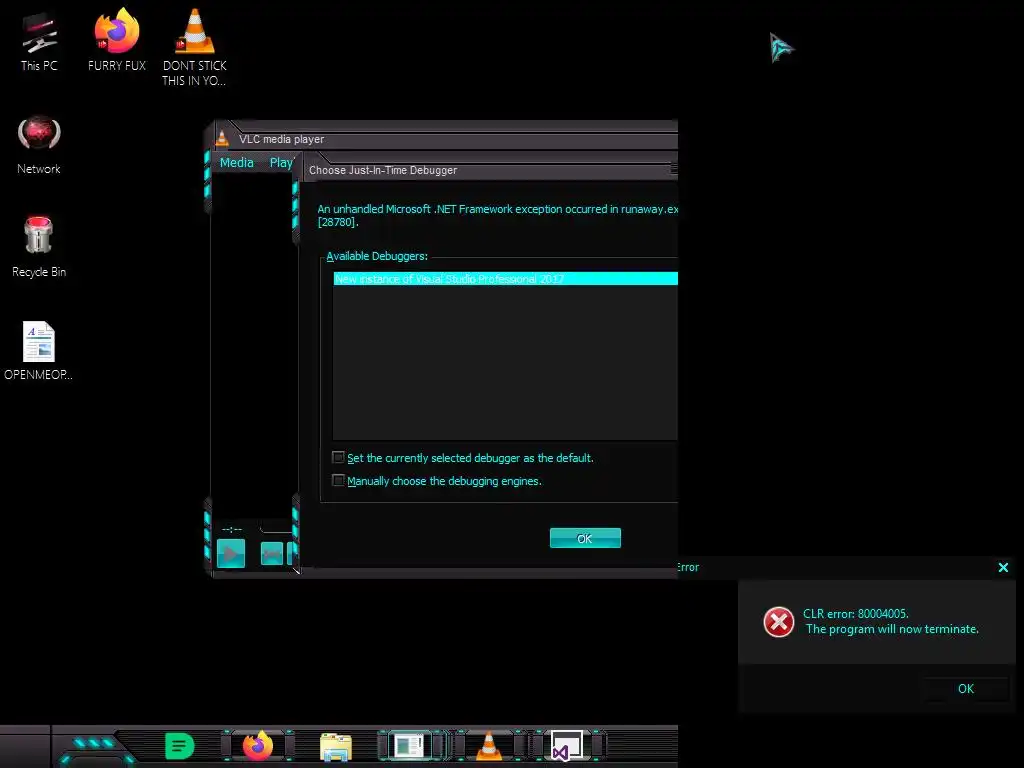Open the Playback menu in VLC

[282, 163]
